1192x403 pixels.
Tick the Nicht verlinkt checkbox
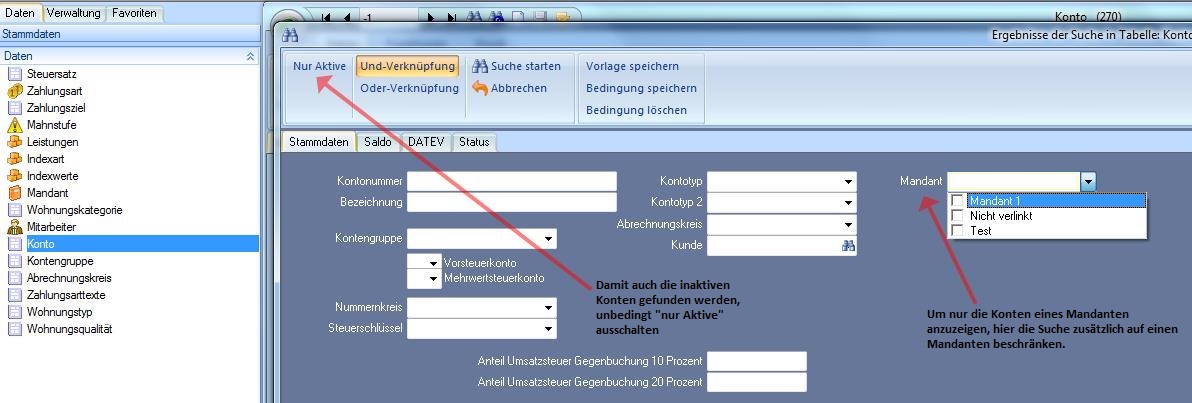click(958, 216)
